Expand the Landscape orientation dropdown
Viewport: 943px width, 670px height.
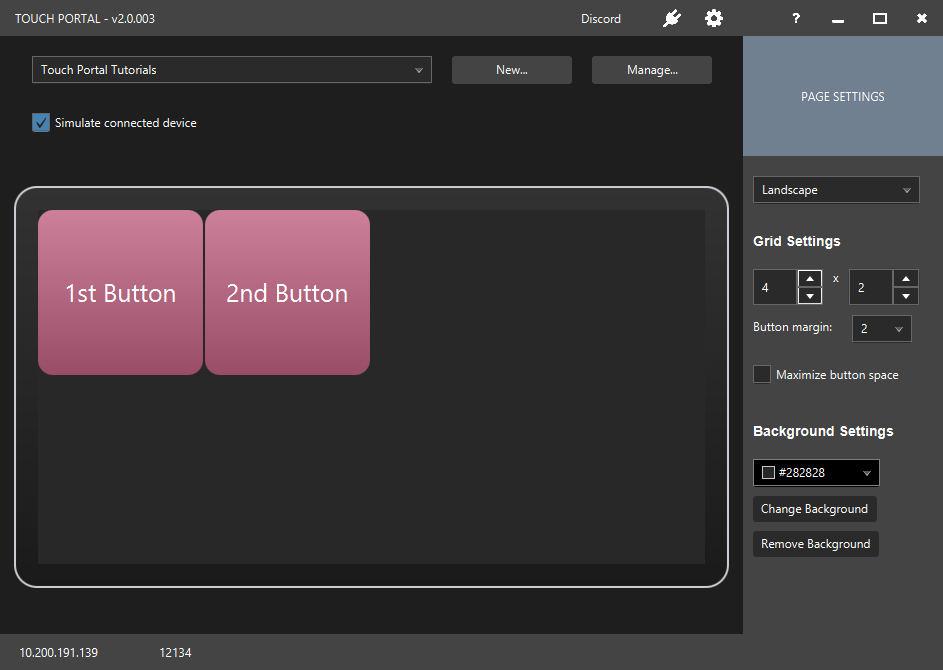[x=836, y=190]
